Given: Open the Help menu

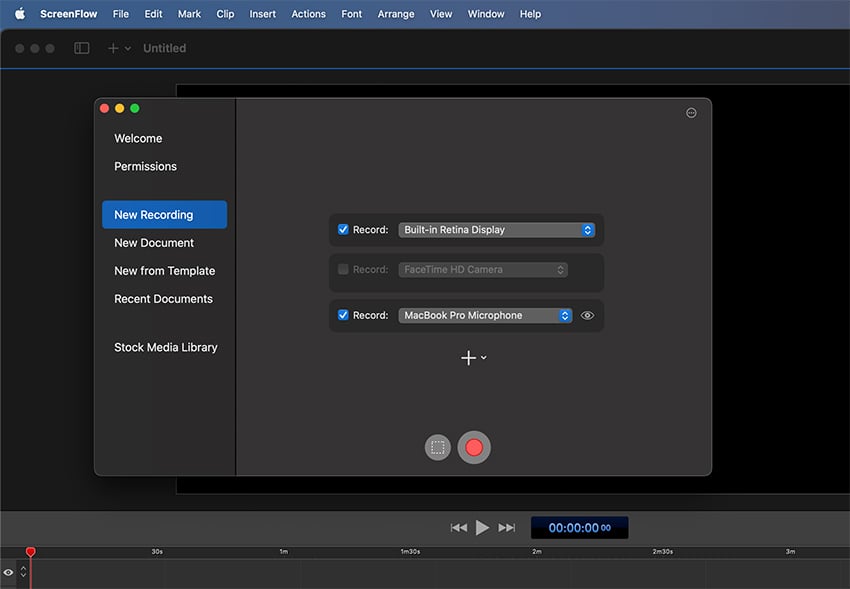Looking at the screenshot, I should point(530,14).
